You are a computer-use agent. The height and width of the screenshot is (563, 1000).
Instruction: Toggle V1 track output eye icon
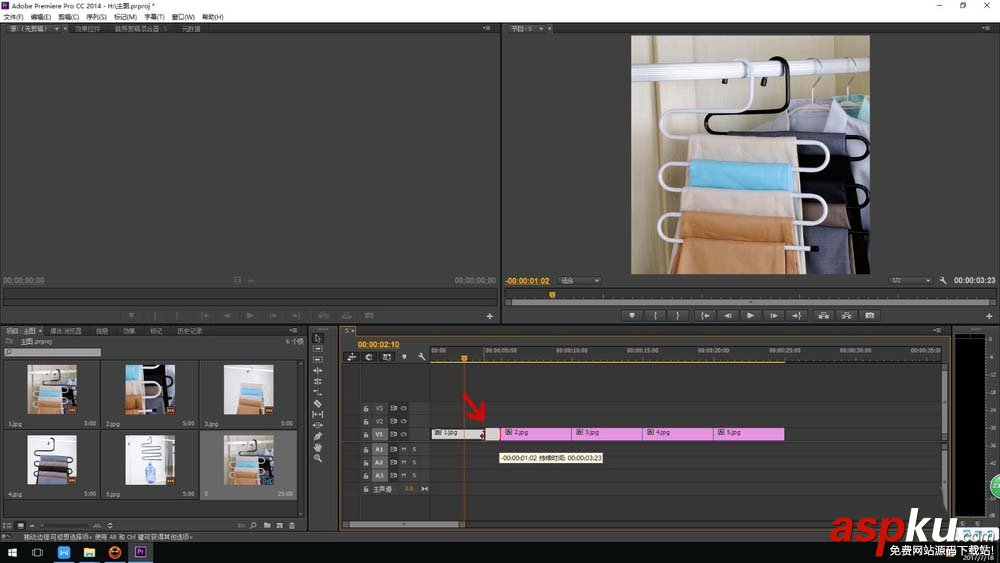pos(404,434)
